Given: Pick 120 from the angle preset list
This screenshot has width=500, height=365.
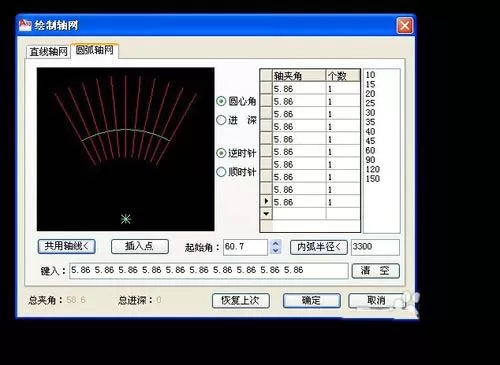Looking at the screenshot, I should pos(373,169).
